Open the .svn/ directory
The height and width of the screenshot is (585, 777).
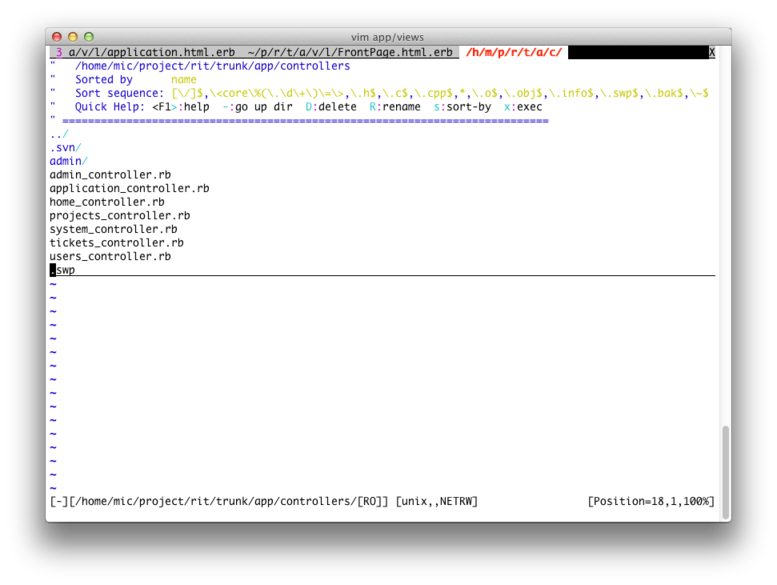coord(65,148)
